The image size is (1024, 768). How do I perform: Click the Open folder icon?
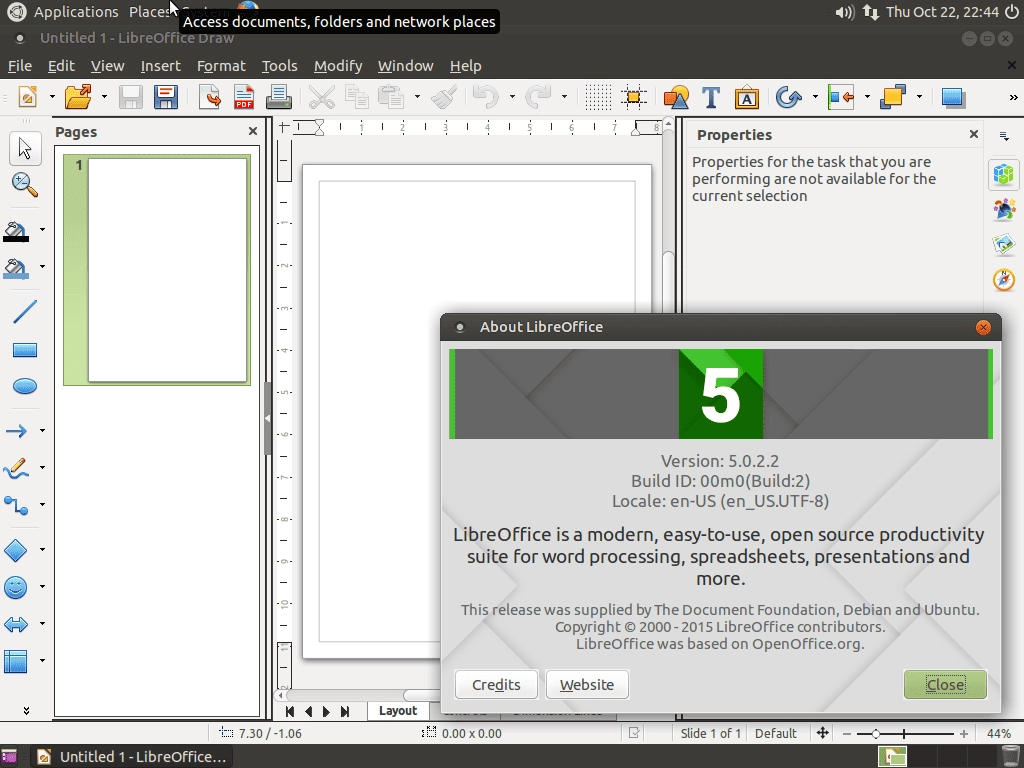(78, 97)
